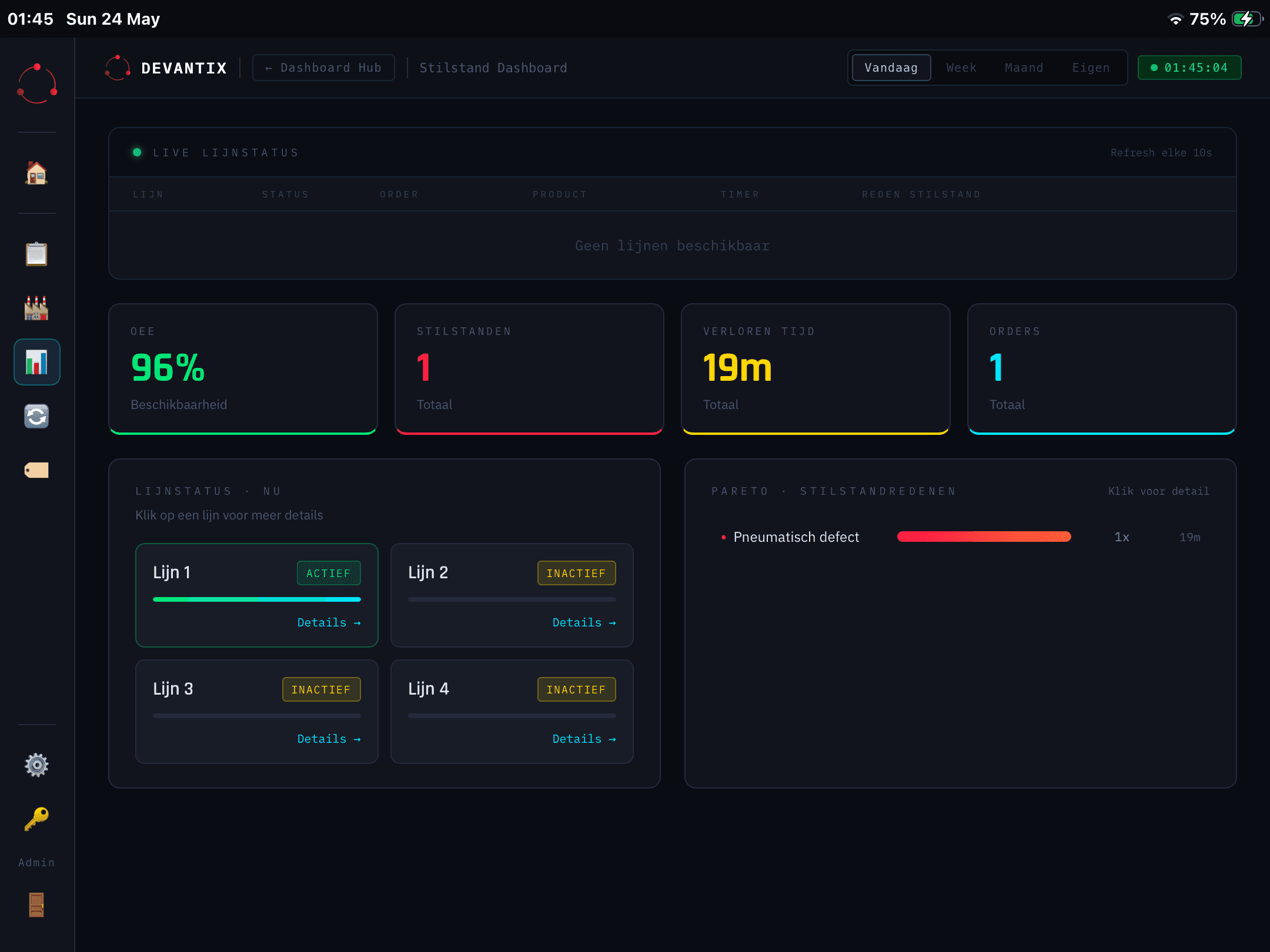Switch to the Eigen period tab
The height and width of the screenshot is (952, 1270).
(x=1091, y=68)
